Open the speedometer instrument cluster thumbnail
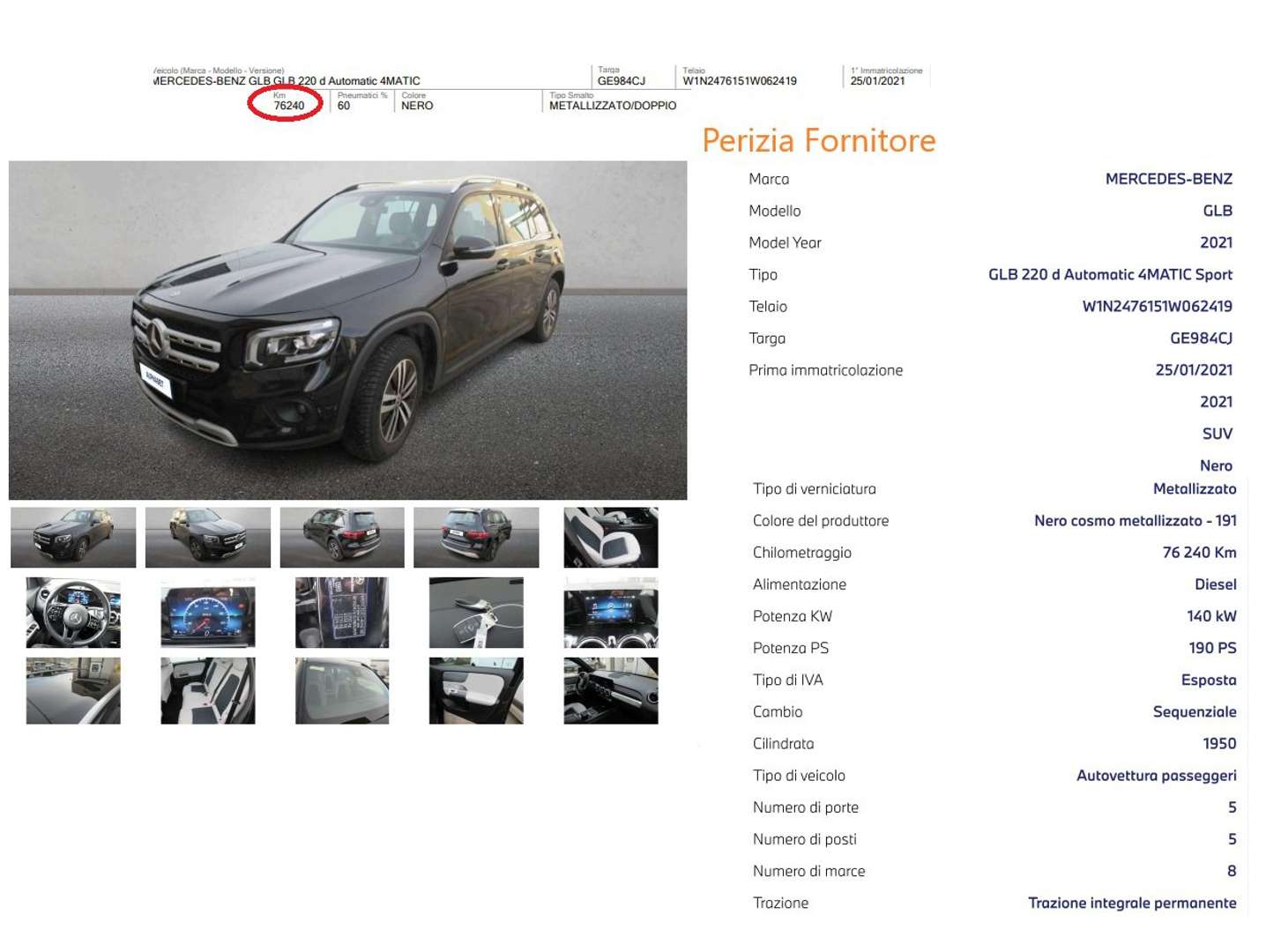This screenshot has width=1281, height=952. click(208, 613)
